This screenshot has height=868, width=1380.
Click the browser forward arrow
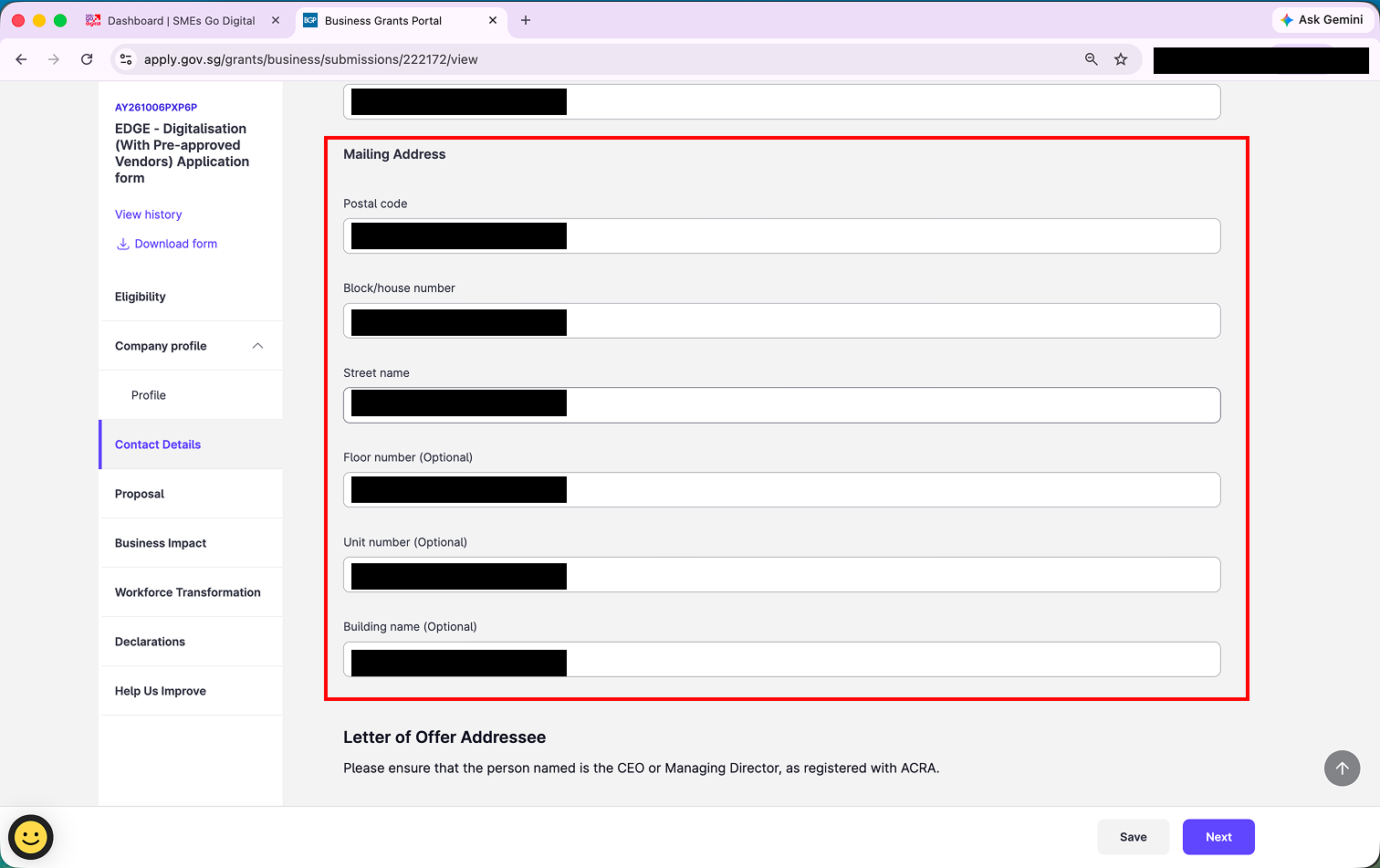point(54,59)
